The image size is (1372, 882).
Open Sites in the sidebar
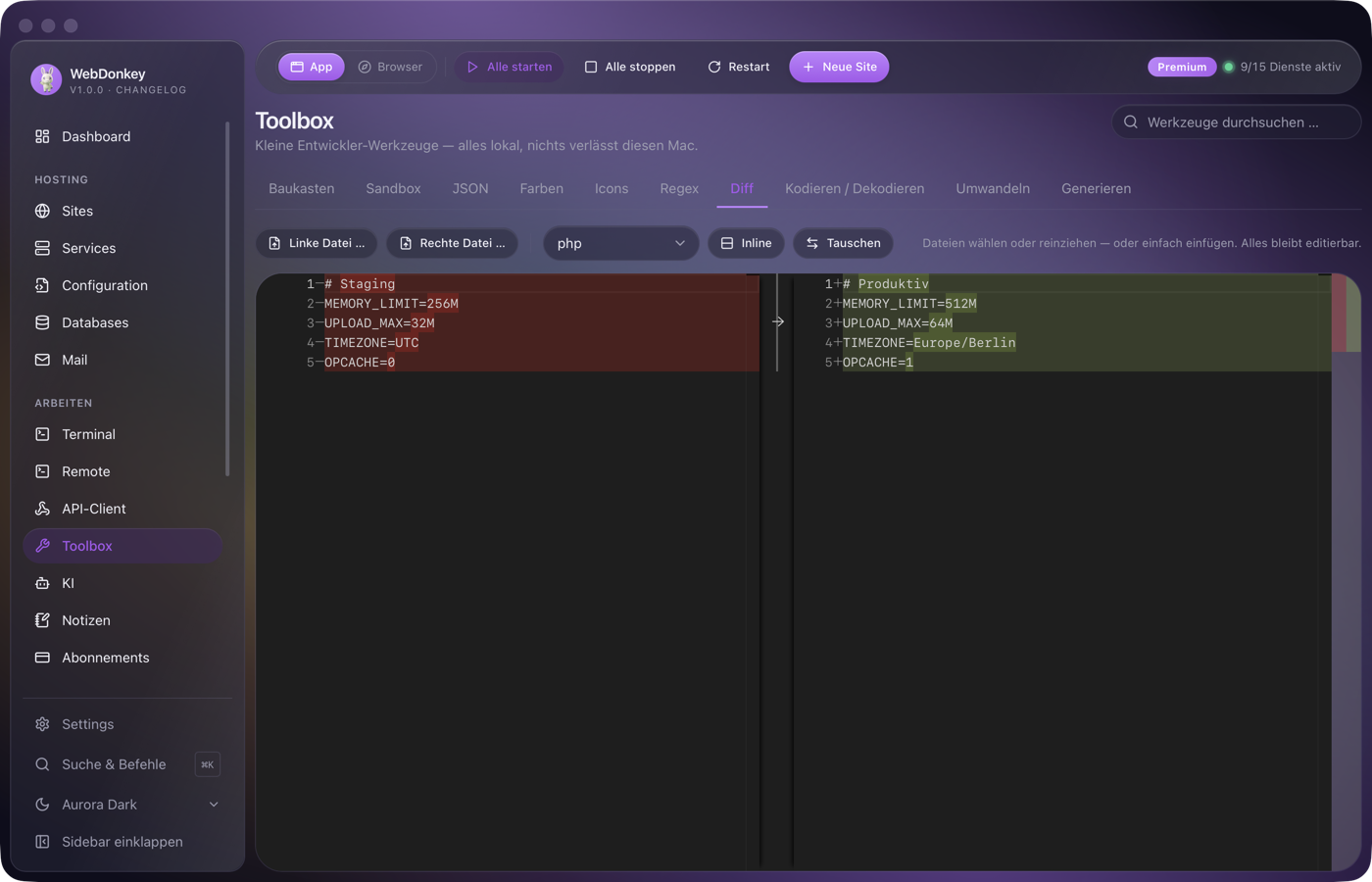pyautogui.click(x=123, y=211)
